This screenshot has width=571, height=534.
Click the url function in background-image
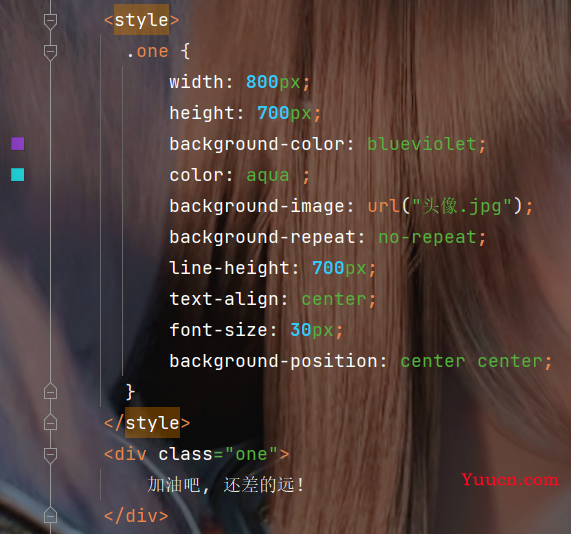[x=384, y=207]
